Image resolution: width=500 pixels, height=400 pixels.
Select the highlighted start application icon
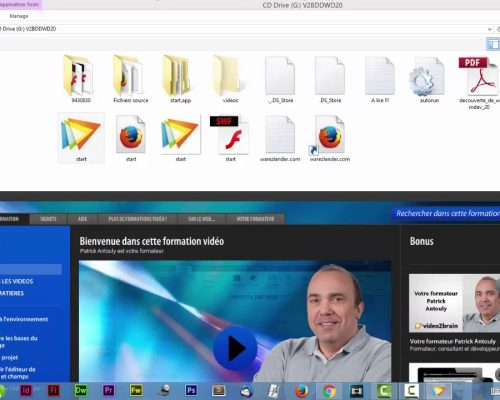[81, 138]
